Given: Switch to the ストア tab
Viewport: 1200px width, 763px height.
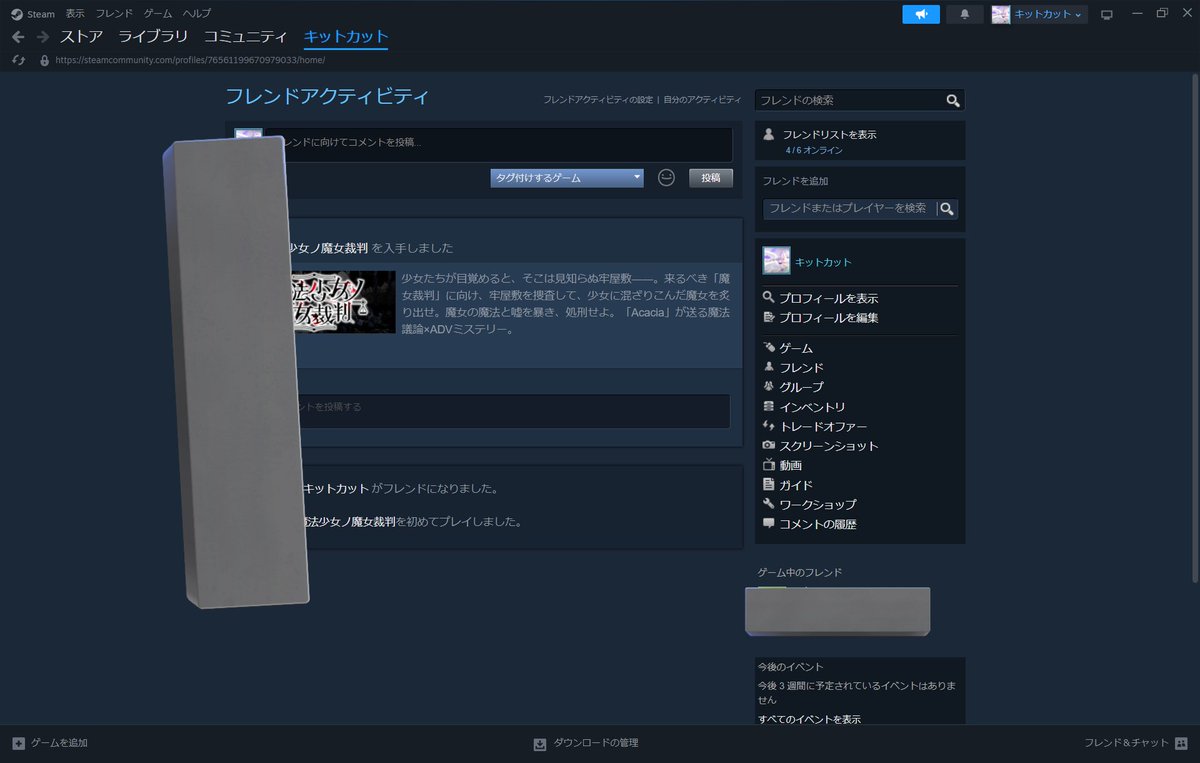Looking at the screenshot, I should click(x=81, y=37).
